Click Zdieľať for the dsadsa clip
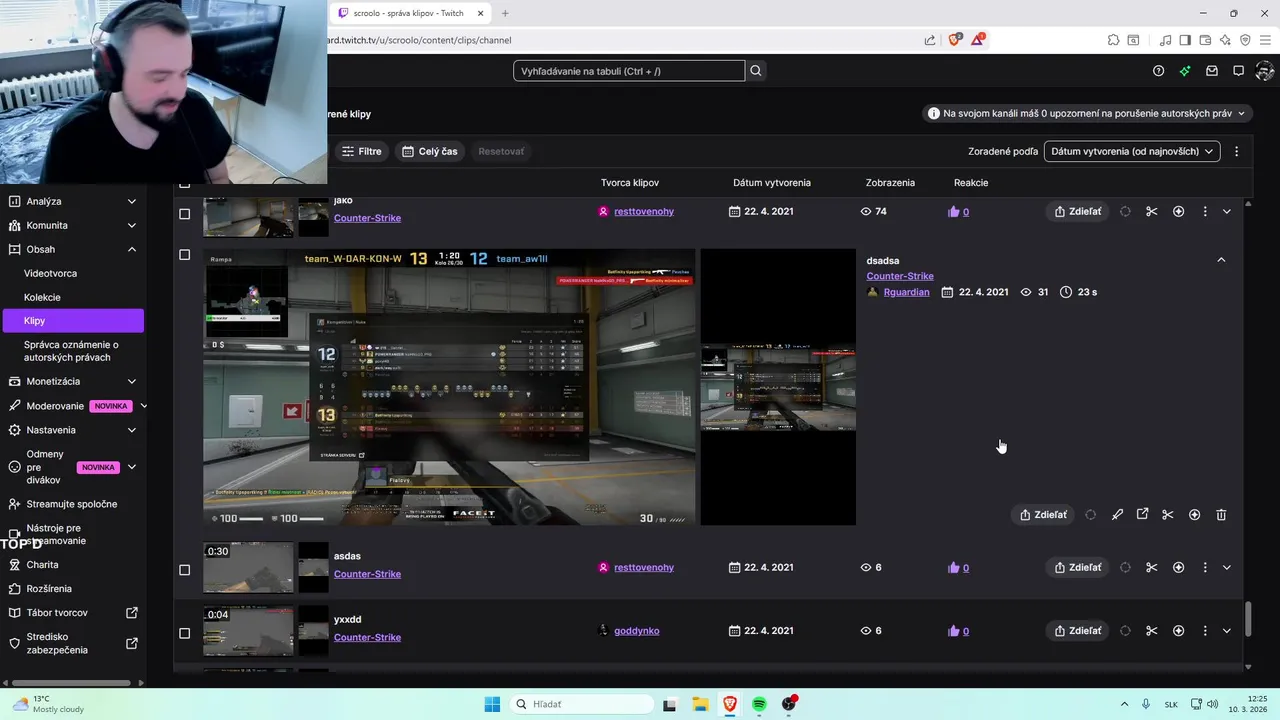1280x720 pixels. click(1043, 515)
